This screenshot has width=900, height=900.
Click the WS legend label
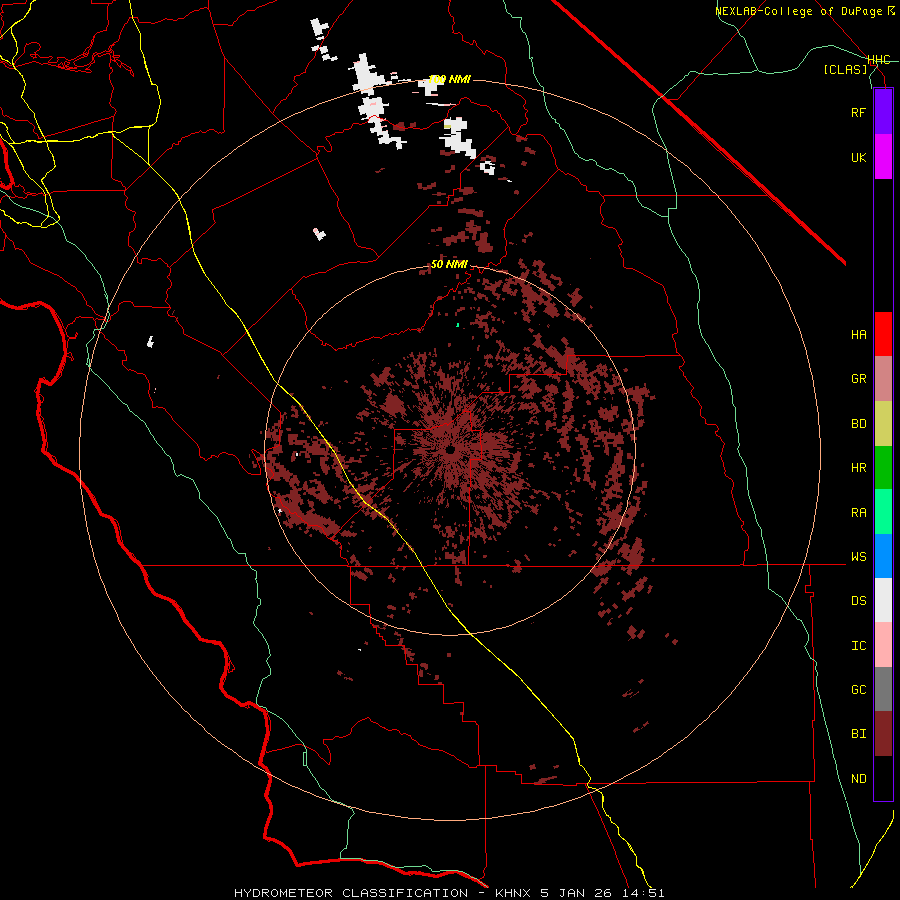858,557
